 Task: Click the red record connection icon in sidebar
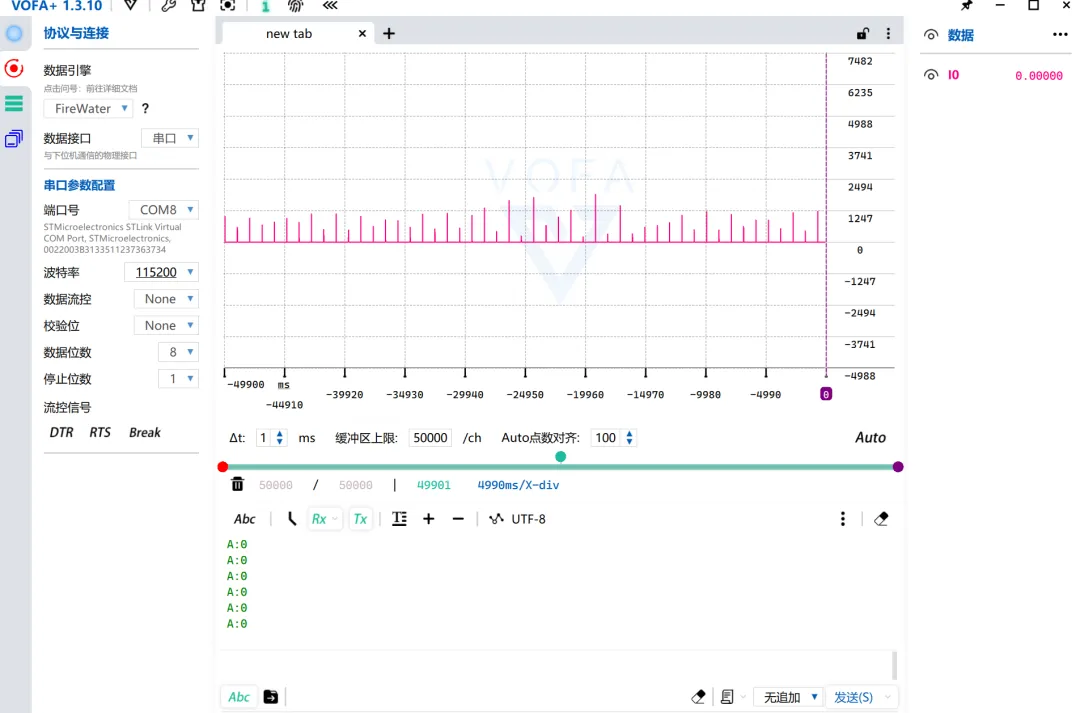pos(14,68)
